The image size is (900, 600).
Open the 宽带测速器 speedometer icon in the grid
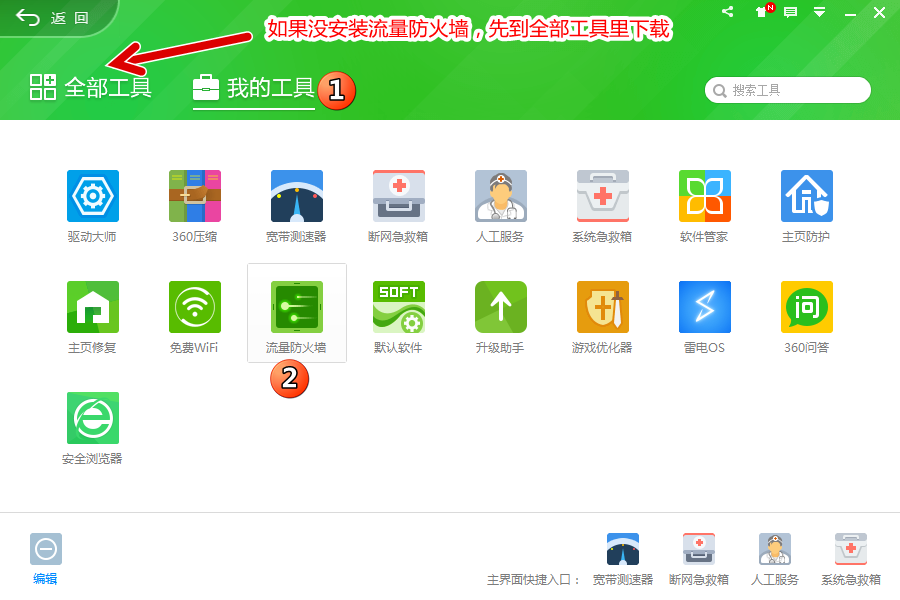pos(297,196)
